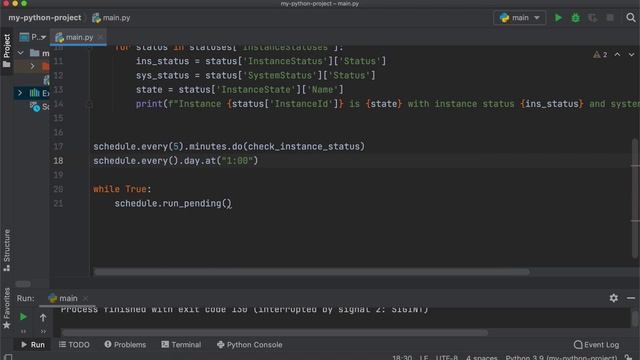The image size is (640, 360).
Task: Open the Python Console tool window
Action: (249, 345)
